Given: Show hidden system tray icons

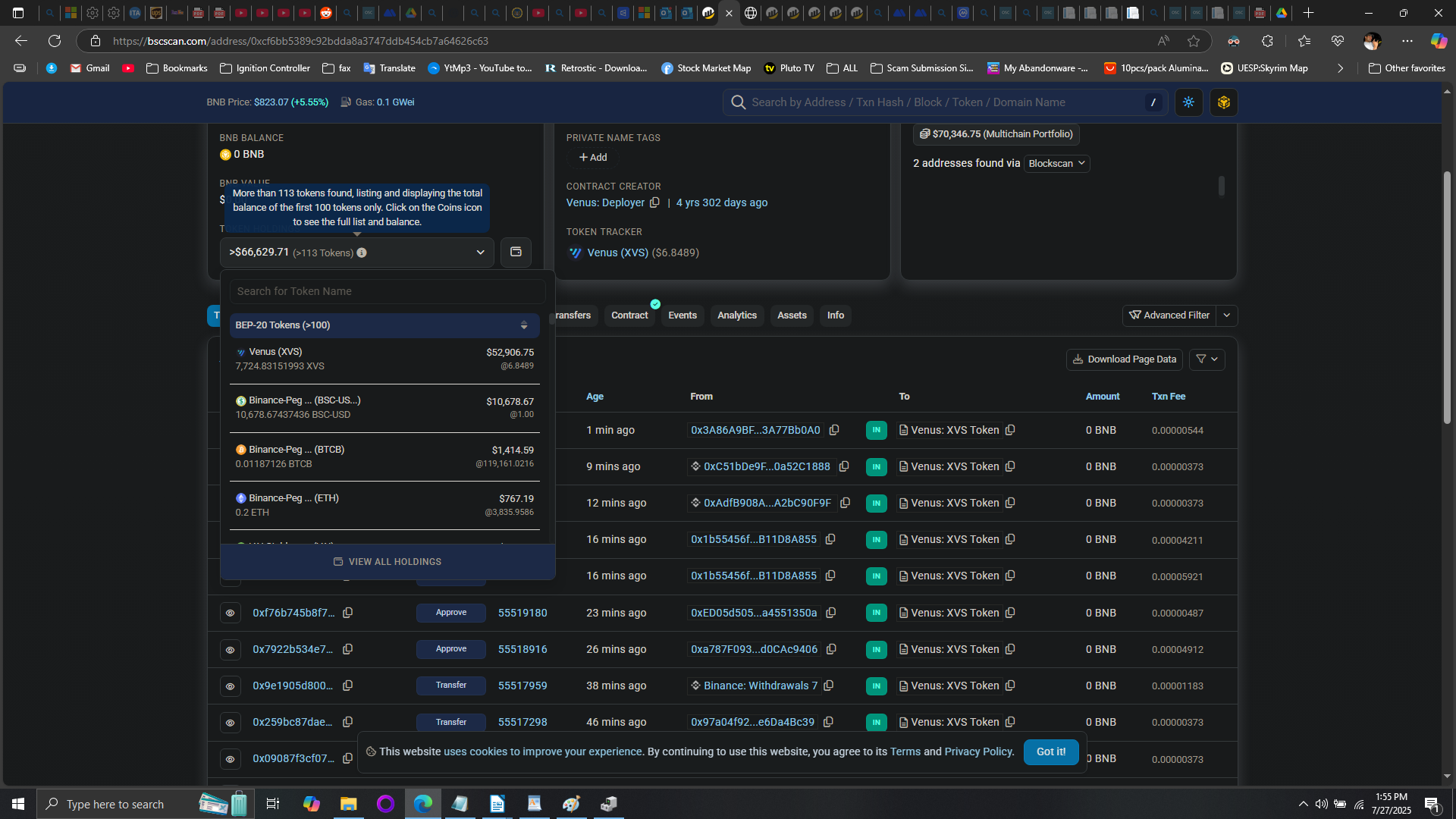Looking at the screenshot, I should point(1303,804).
